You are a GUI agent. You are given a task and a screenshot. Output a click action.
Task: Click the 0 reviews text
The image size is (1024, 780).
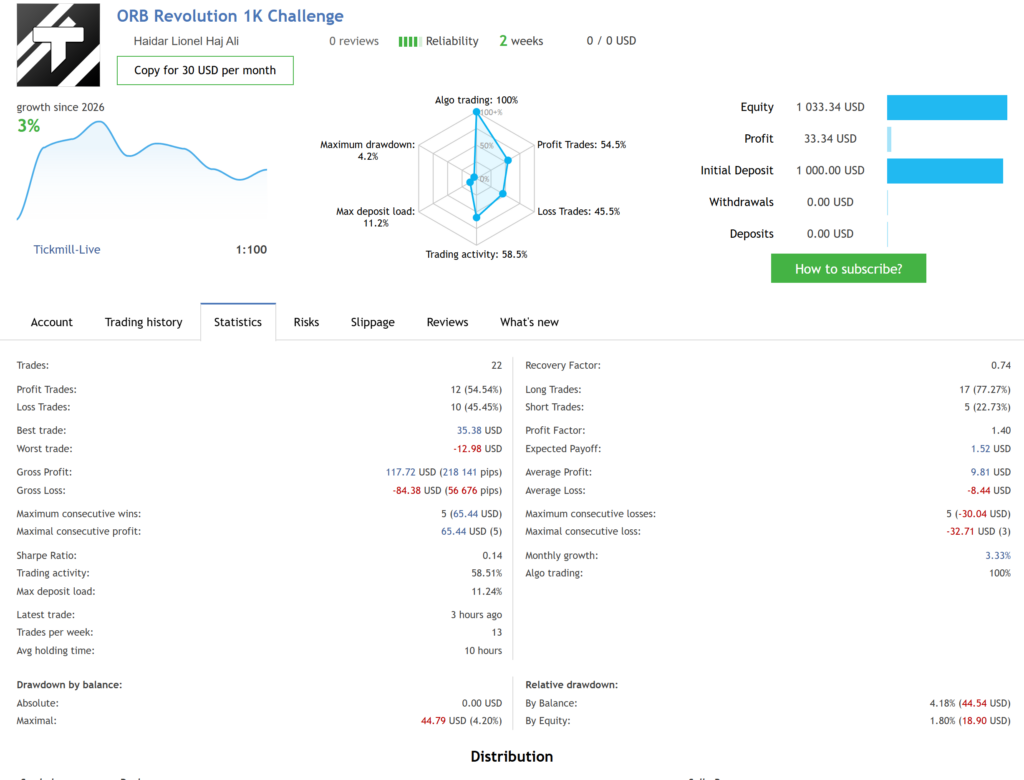pos(354,41)
